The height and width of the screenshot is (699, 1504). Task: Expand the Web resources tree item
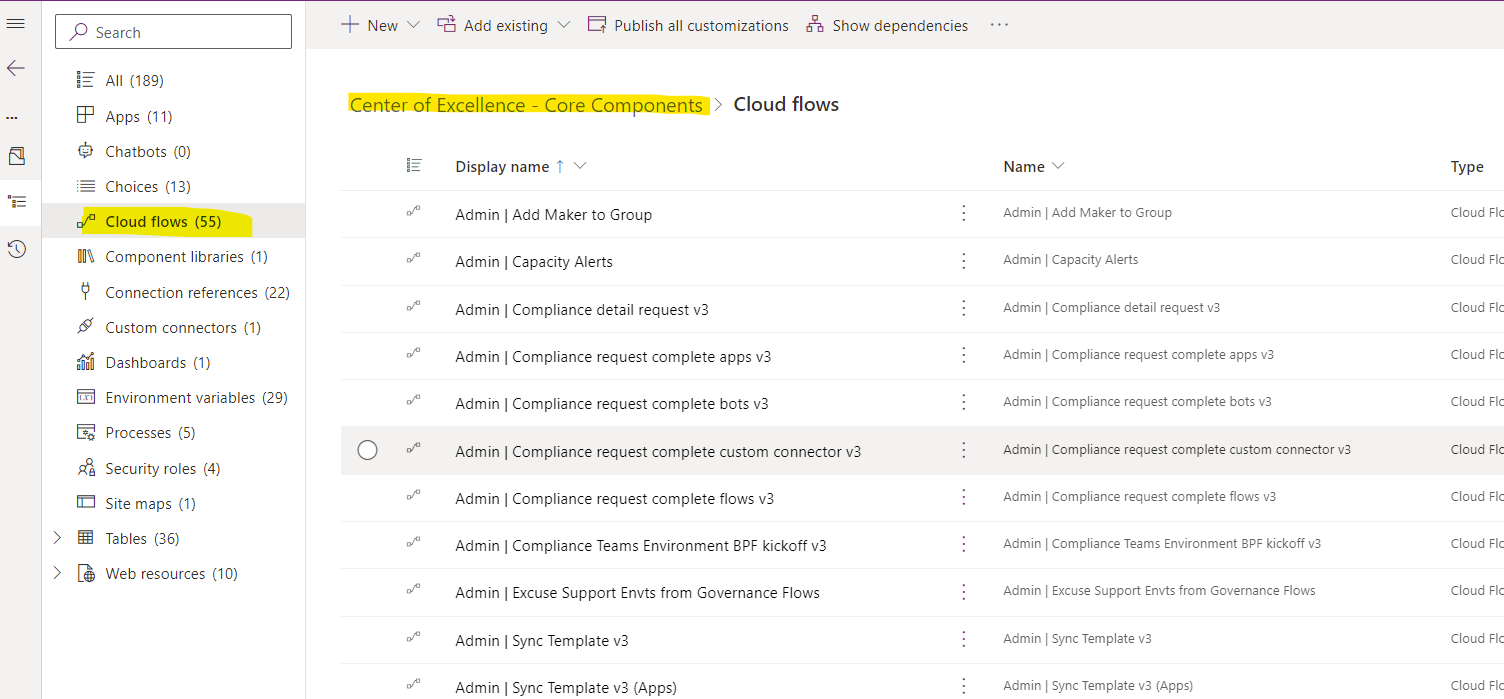tap(58, 572)
